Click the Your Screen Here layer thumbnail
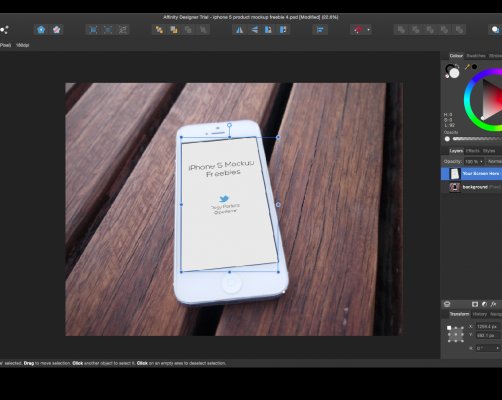The height and width of the screenshot is (400, 502). (x=455, y=174)
